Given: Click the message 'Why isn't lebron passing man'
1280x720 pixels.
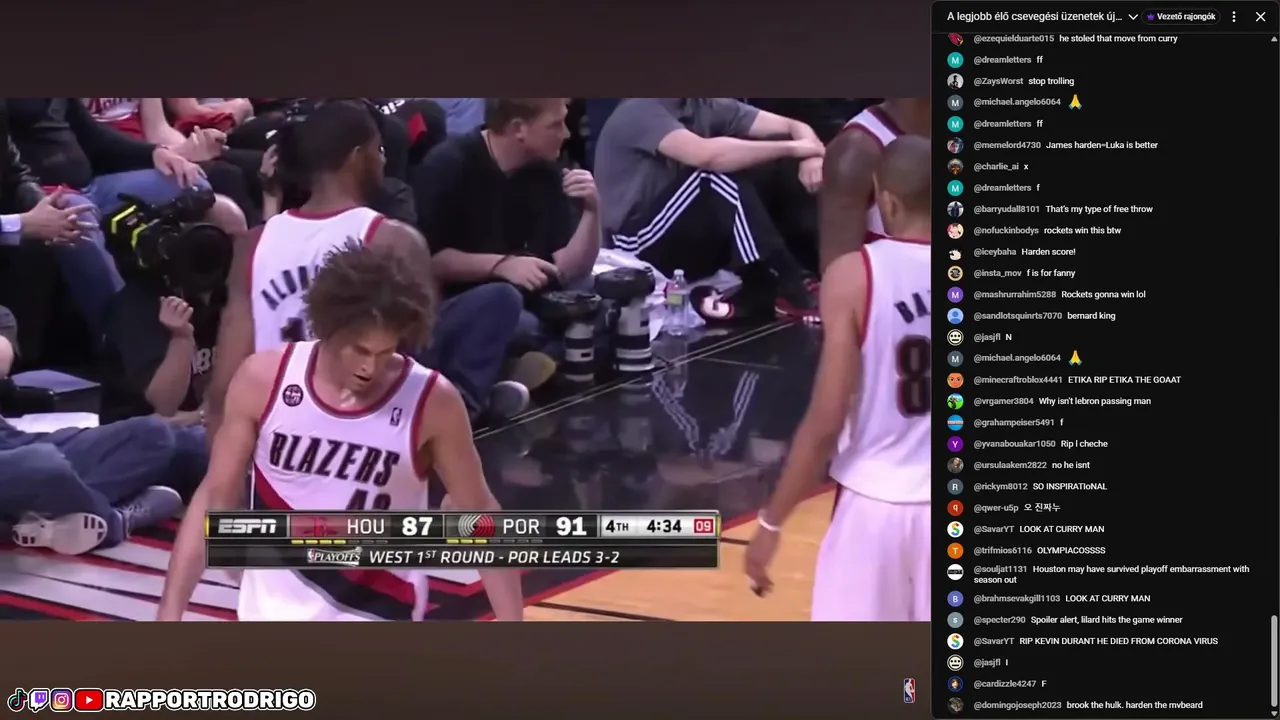Looking at the screenshot, I should pos(1094,401).
